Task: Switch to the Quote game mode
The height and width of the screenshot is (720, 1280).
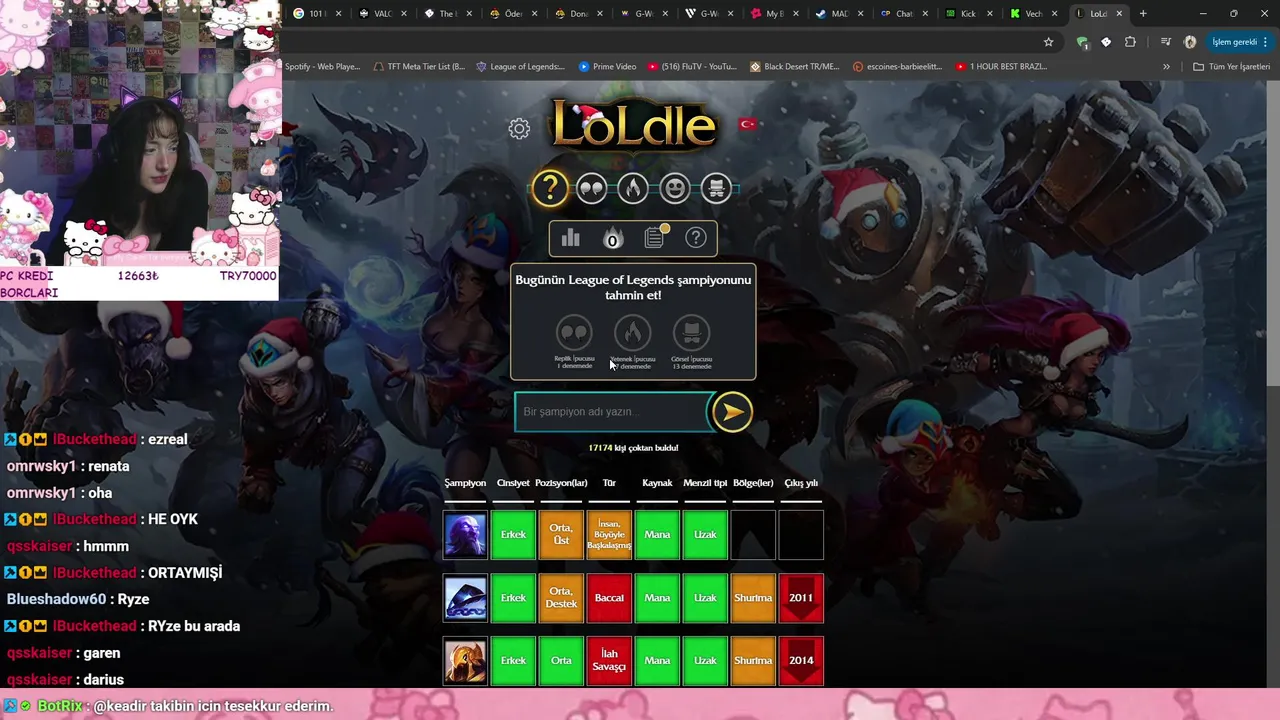Action: pos(592,187)
